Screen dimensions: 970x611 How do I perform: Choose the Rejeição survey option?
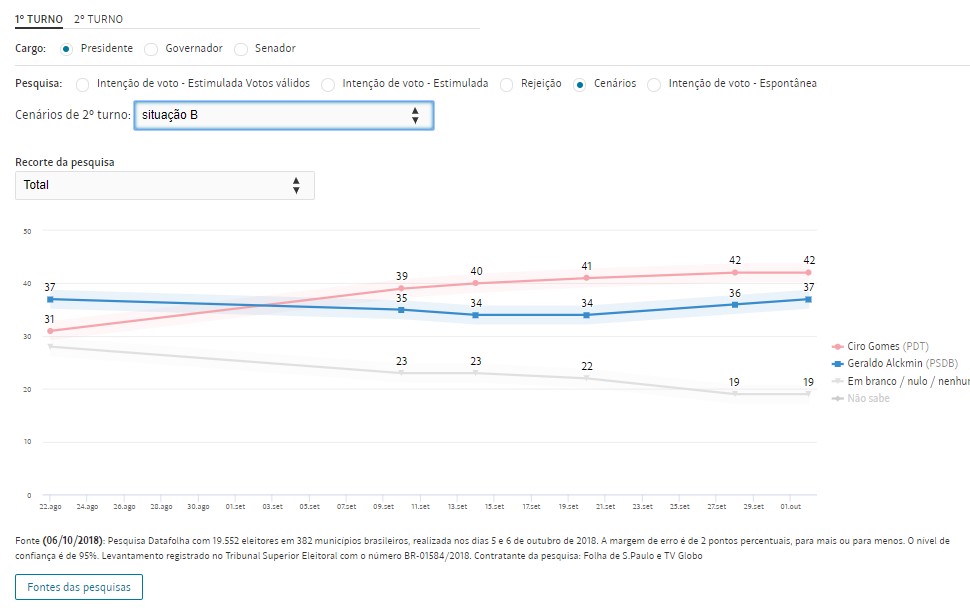click(507, 84)
